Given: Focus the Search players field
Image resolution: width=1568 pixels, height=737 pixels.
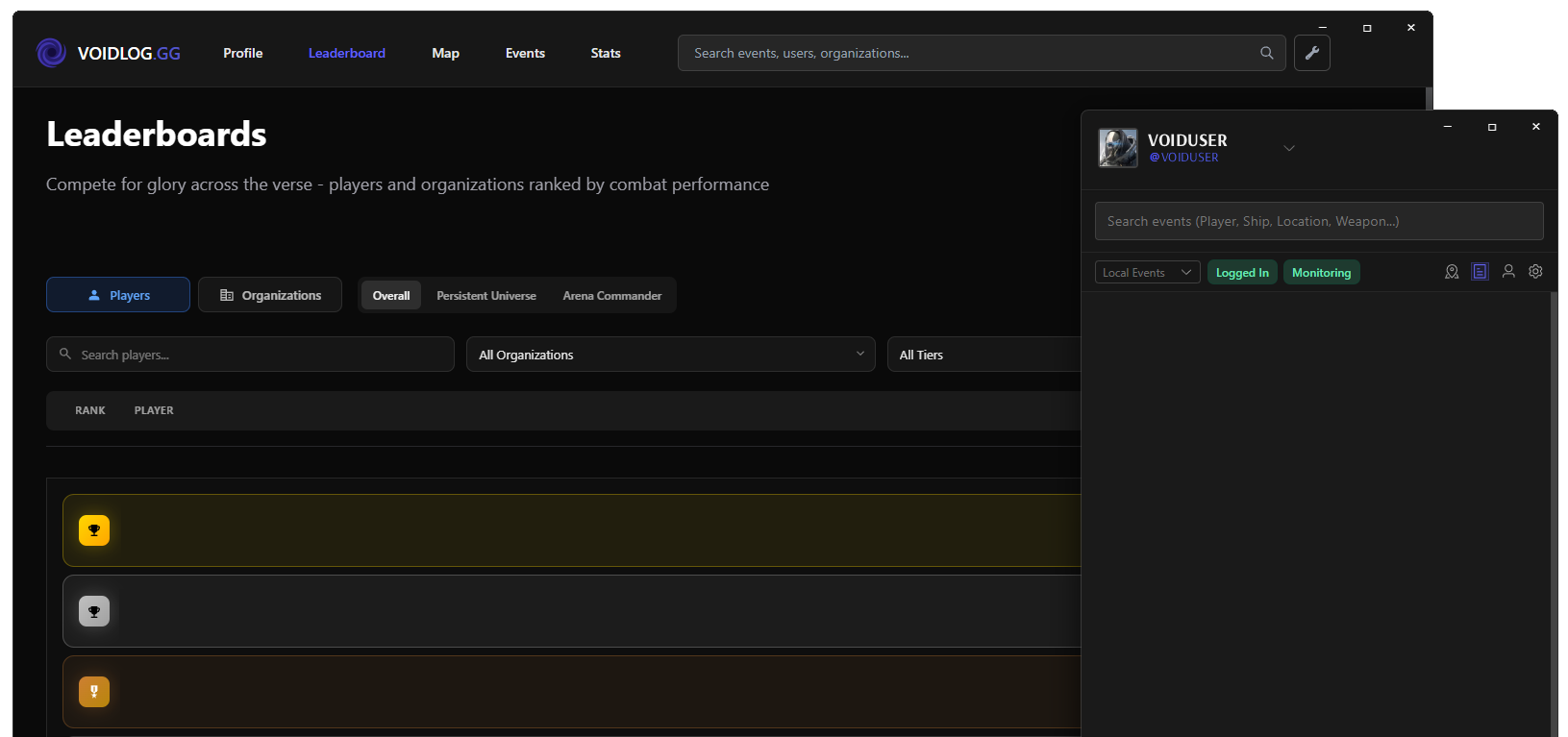Looking at the screenshot, I should tap(250, 355).
